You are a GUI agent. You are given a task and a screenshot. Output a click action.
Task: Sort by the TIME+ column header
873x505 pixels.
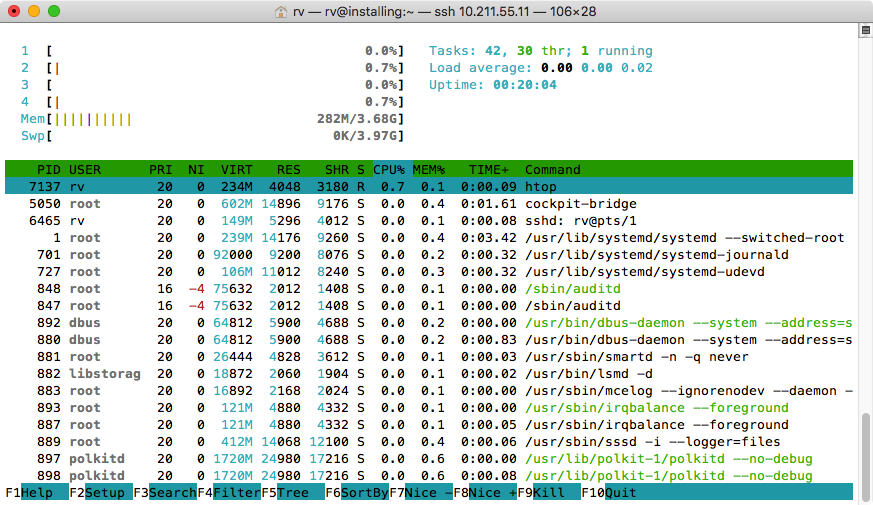[488, 169]
